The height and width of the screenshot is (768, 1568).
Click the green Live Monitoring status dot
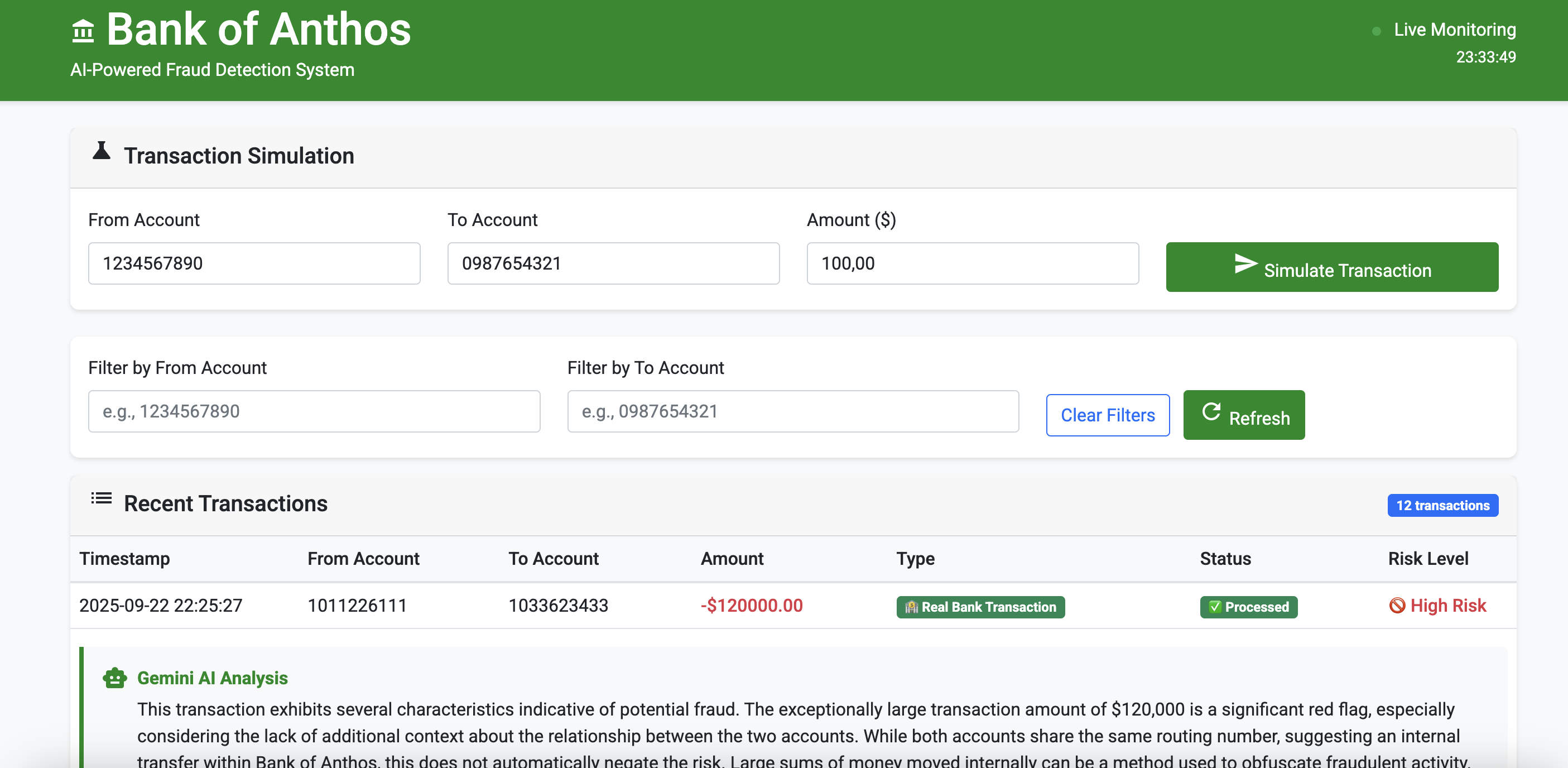[x=1376, y=31]
